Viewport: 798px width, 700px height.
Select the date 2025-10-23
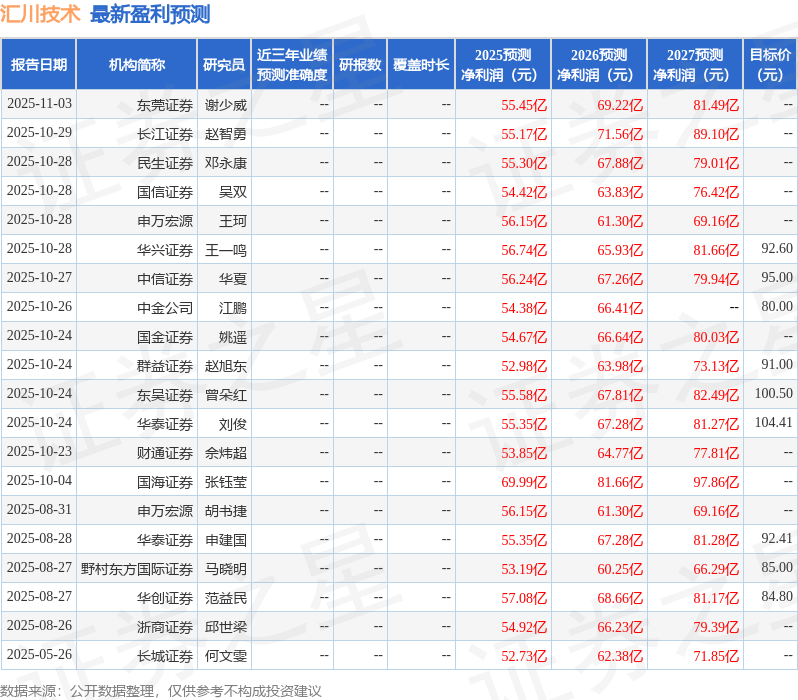click(x=39, y=452)
